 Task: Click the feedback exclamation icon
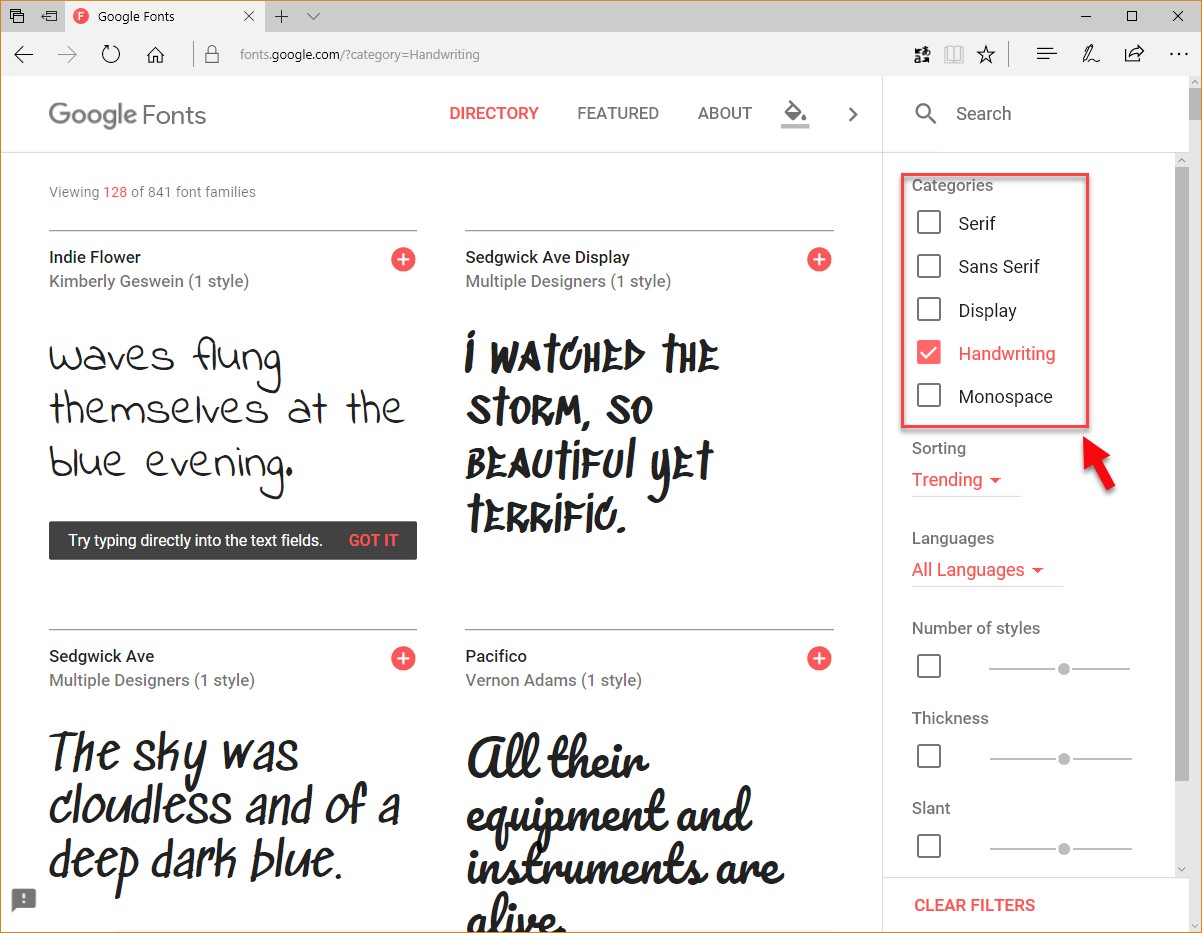24,899
